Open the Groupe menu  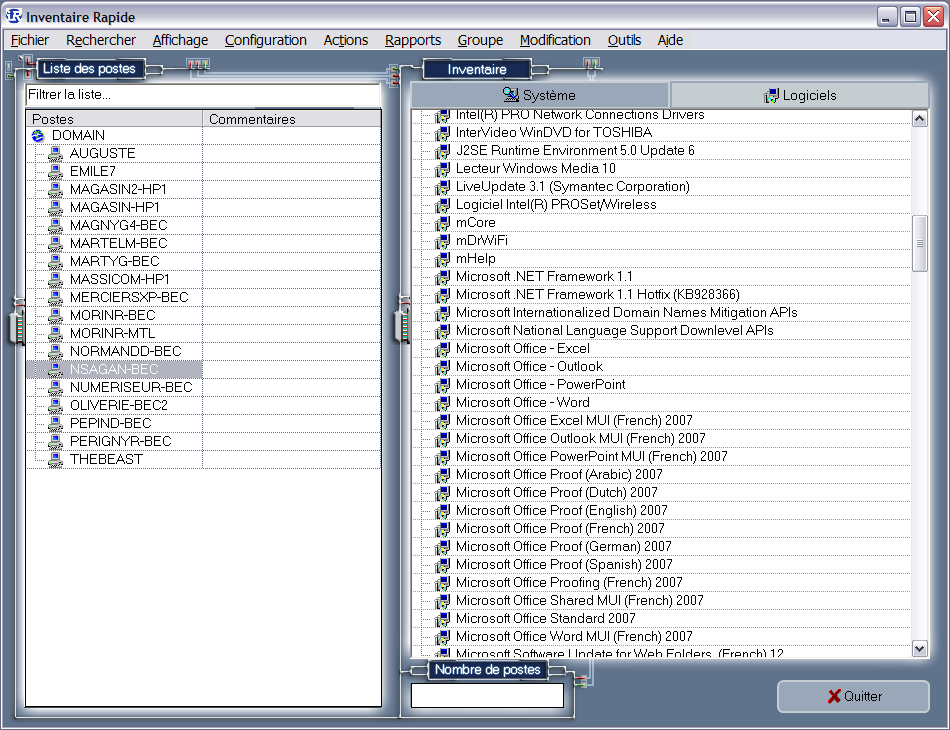coord(480,40)
